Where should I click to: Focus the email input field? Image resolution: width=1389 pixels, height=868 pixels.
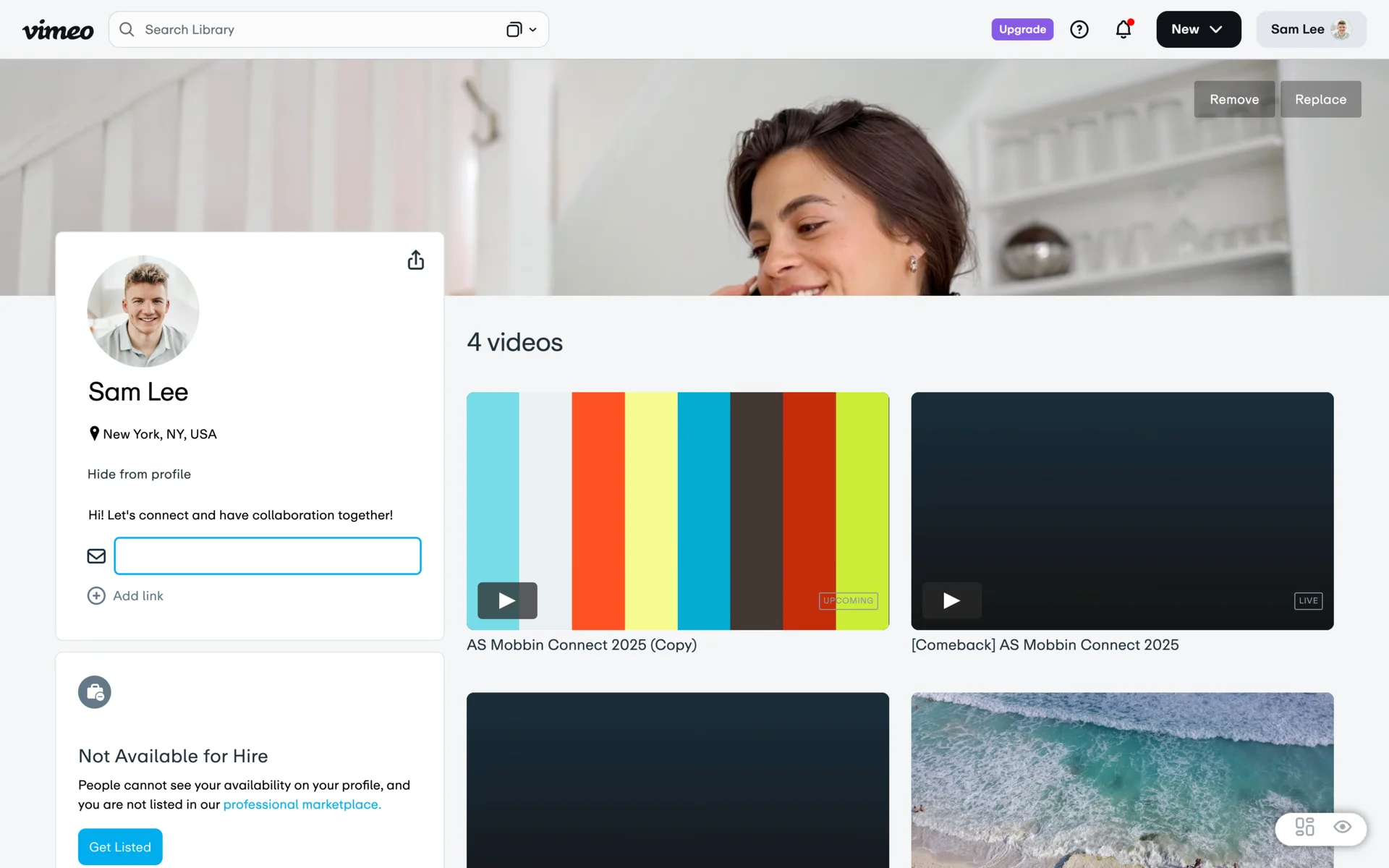268,556
